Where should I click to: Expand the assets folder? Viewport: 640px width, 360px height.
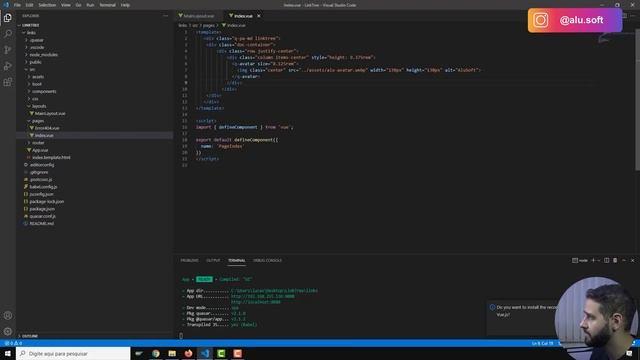point(38,77)
